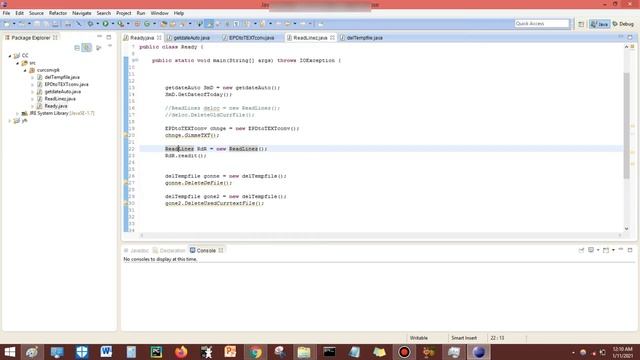Viewport: 640px width, 360px height.
Task: Open the Run button dropdown arrow
Action: 112,24
